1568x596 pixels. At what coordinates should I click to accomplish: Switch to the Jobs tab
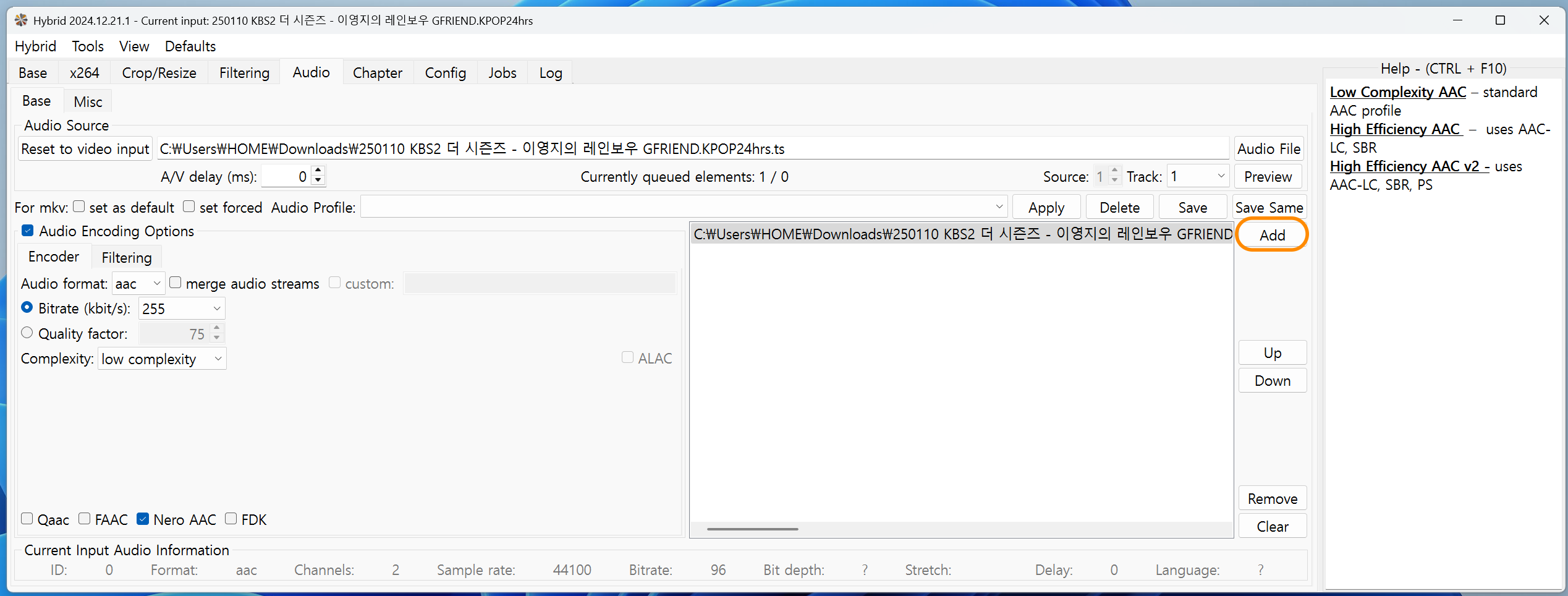[x=502, y=73]
